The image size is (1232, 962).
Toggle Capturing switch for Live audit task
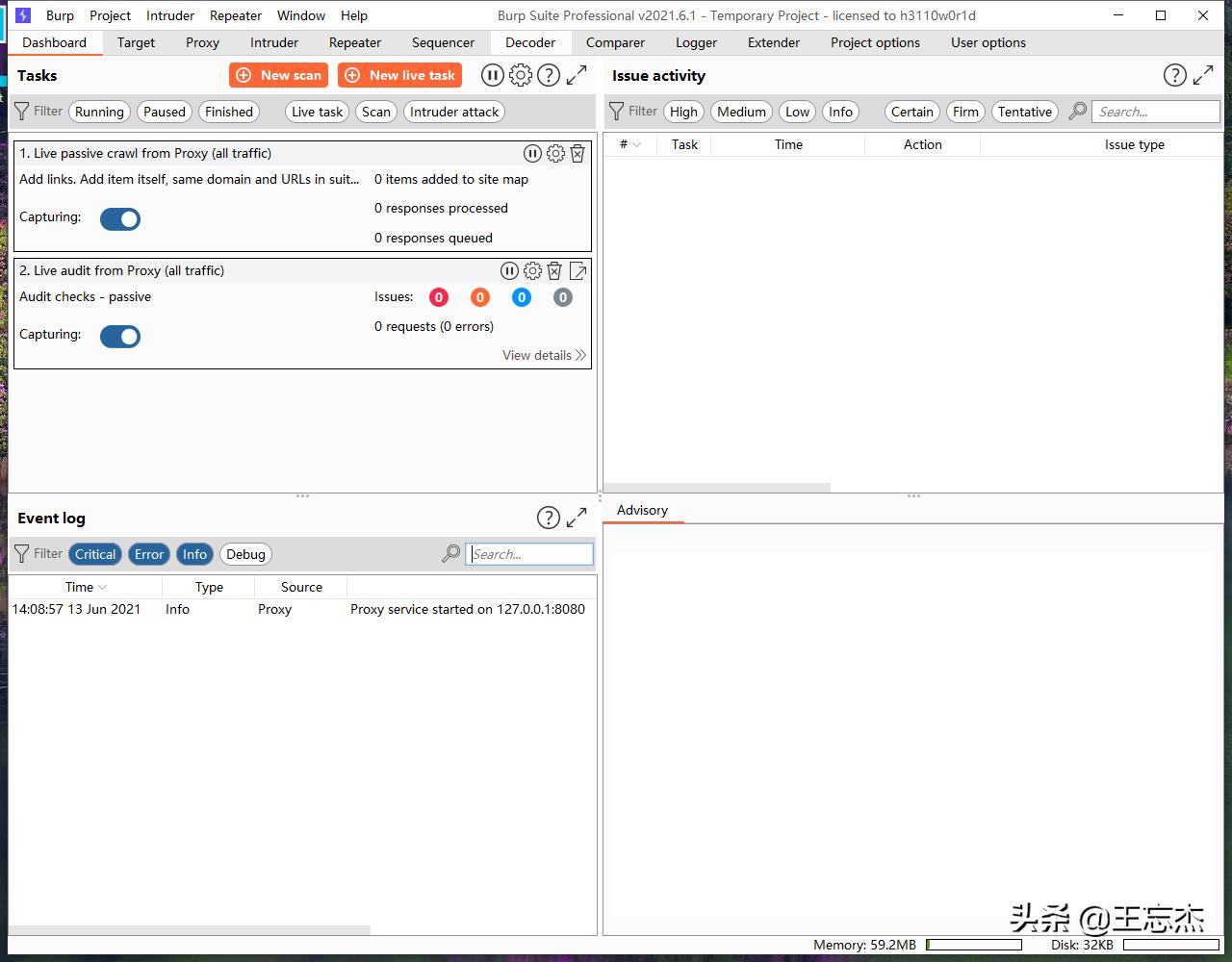pos(120,336)
